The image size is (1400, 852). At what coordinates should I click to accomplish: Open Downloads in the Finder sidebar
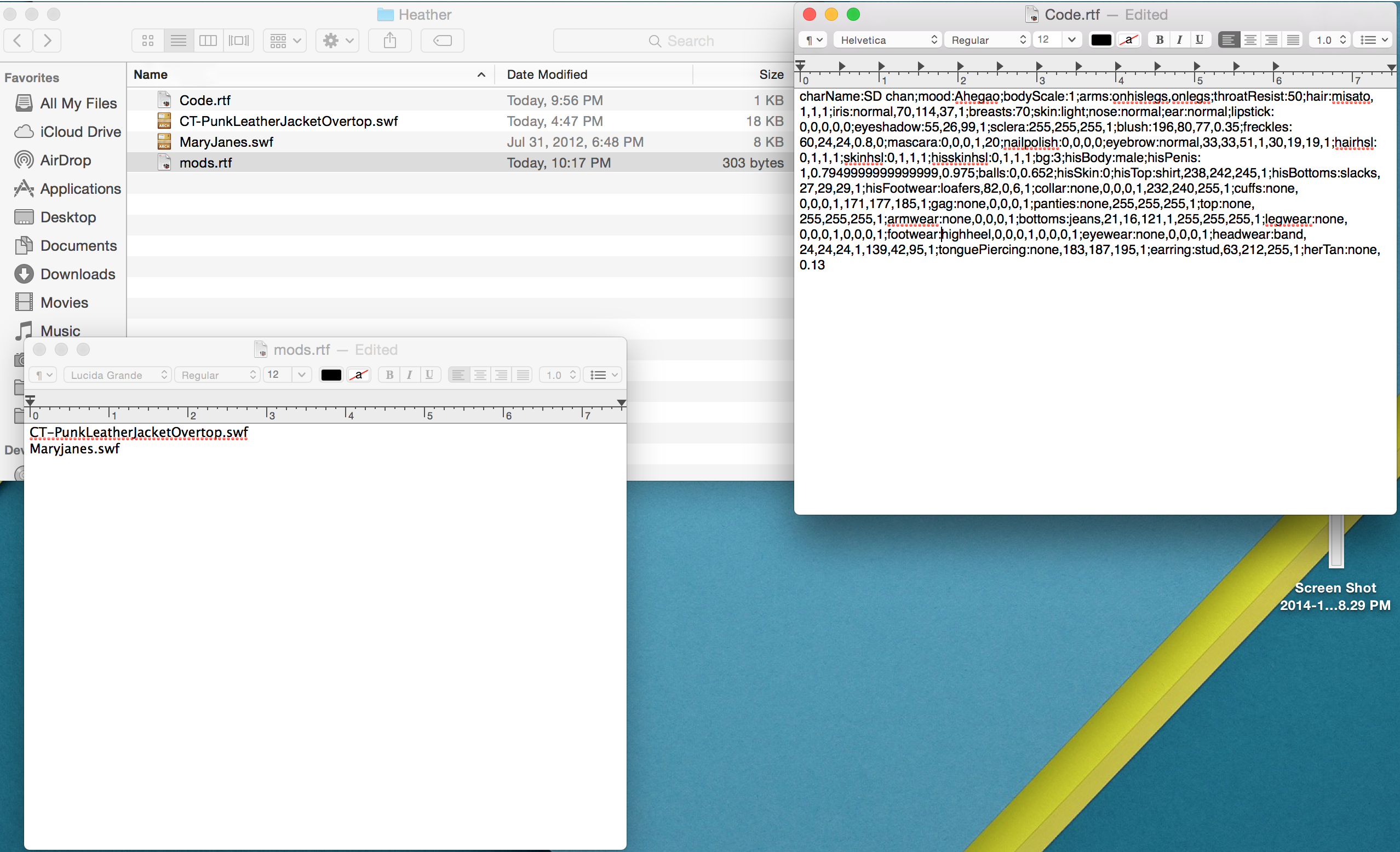(x=77, y=274)
